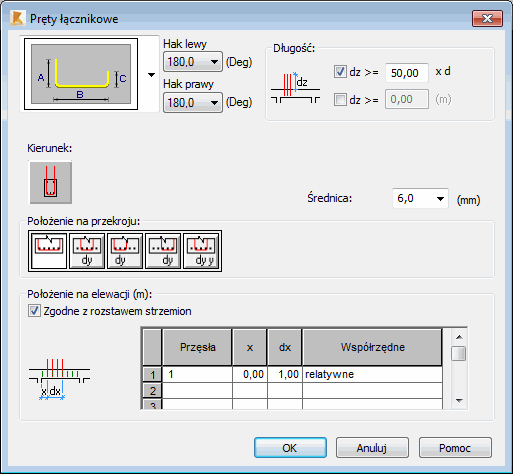
Task: Click the Anuluj button
Action: pos(372,448)
